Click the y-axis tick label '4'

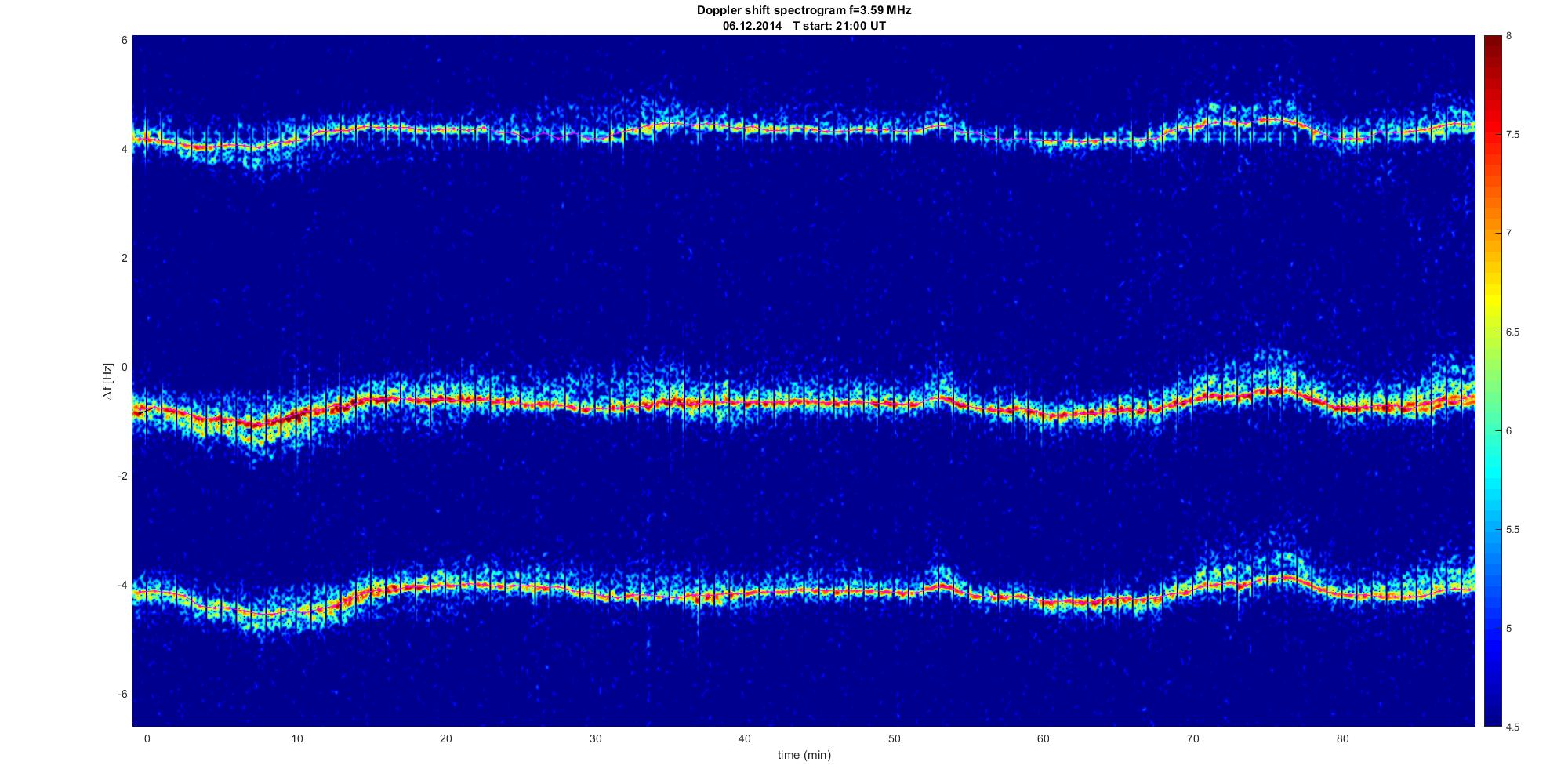pyautogui.click(x=124, y=149)
